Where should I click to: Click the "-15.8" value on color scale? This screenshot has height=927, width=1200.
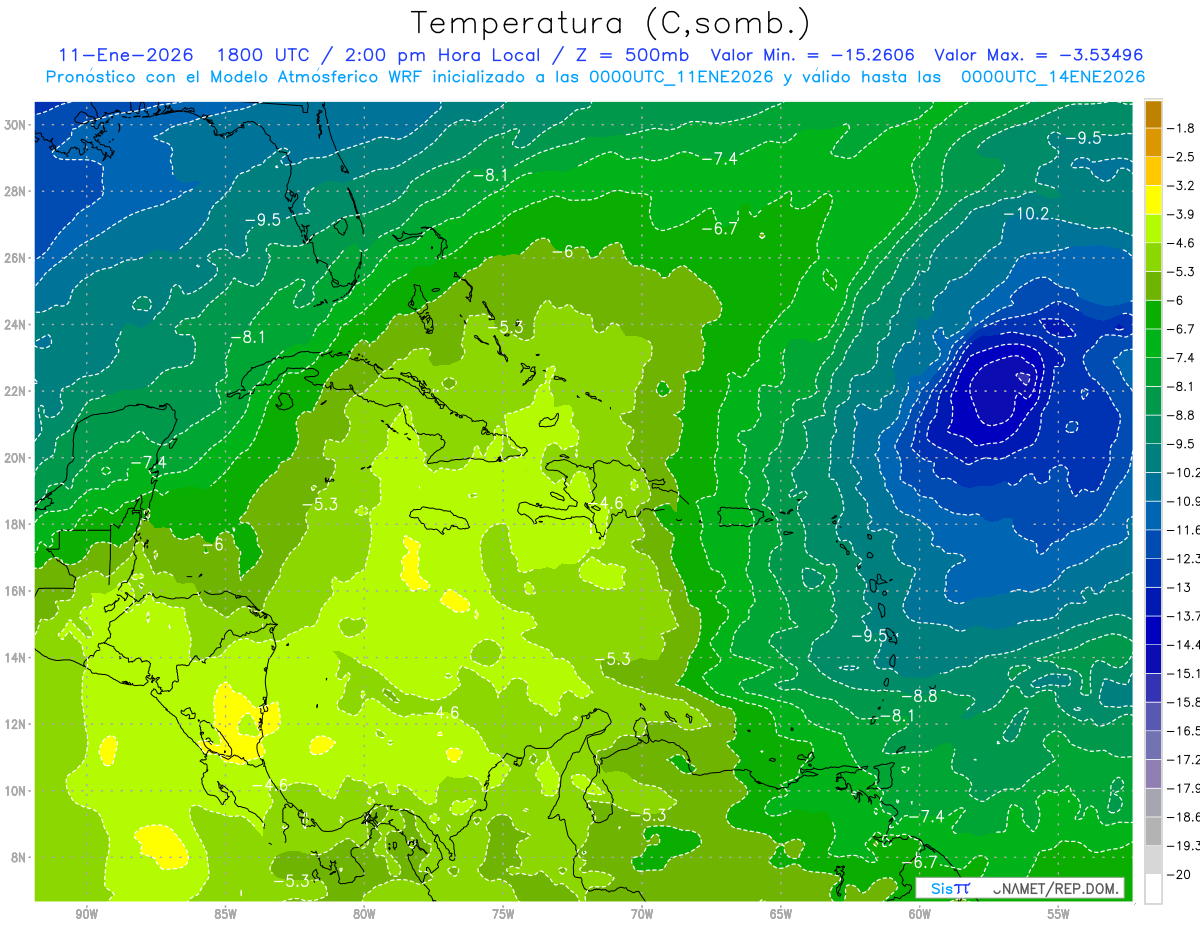[x=1184, y=702]
